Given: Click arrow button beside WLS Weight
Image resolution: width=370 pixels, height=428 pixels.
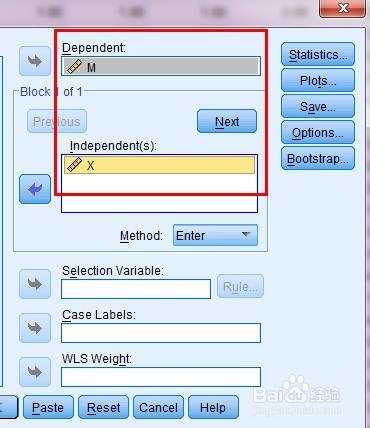Looking at the screenshot, I should (x=35, y=372).
